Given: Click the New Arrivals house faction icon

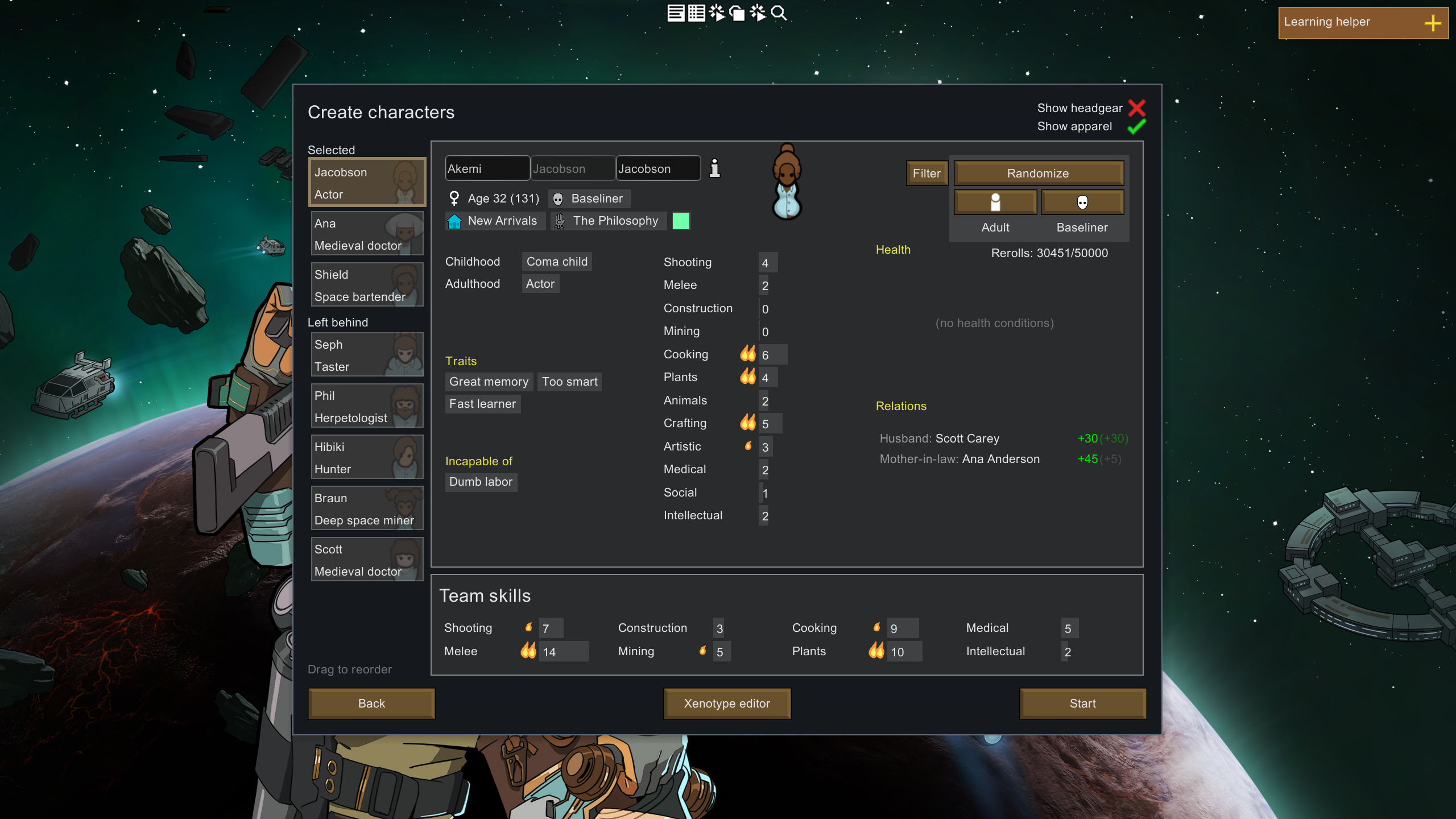Looking at the screenshot, I should click(x=454, y=221).
